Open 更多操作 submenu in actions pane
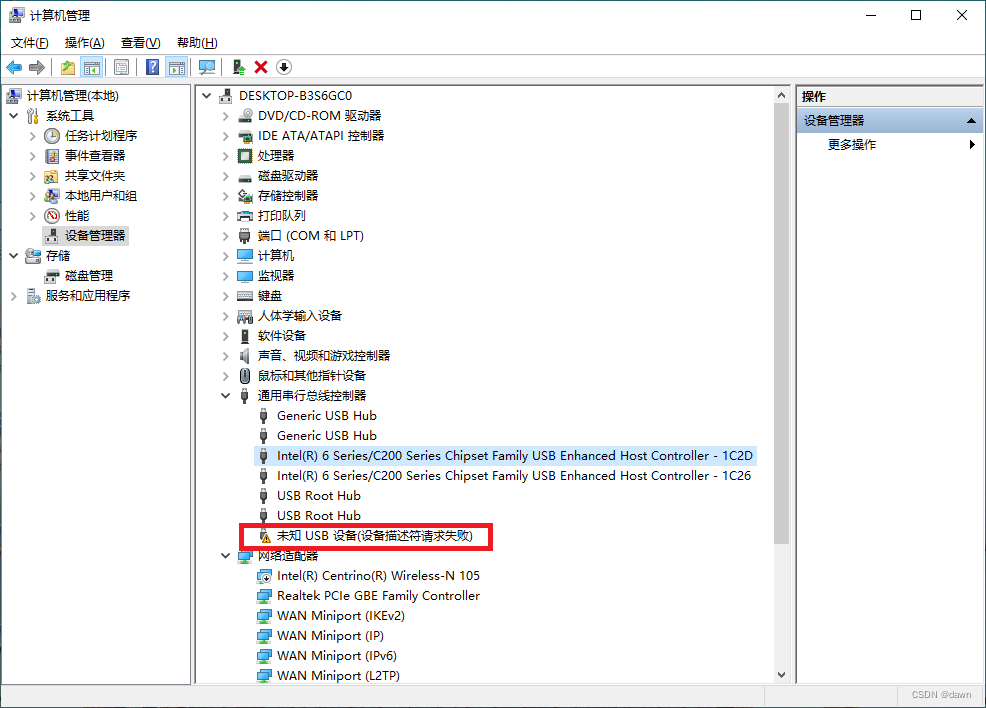This screenshot has width=986, height=708. [x=890, y=145]
